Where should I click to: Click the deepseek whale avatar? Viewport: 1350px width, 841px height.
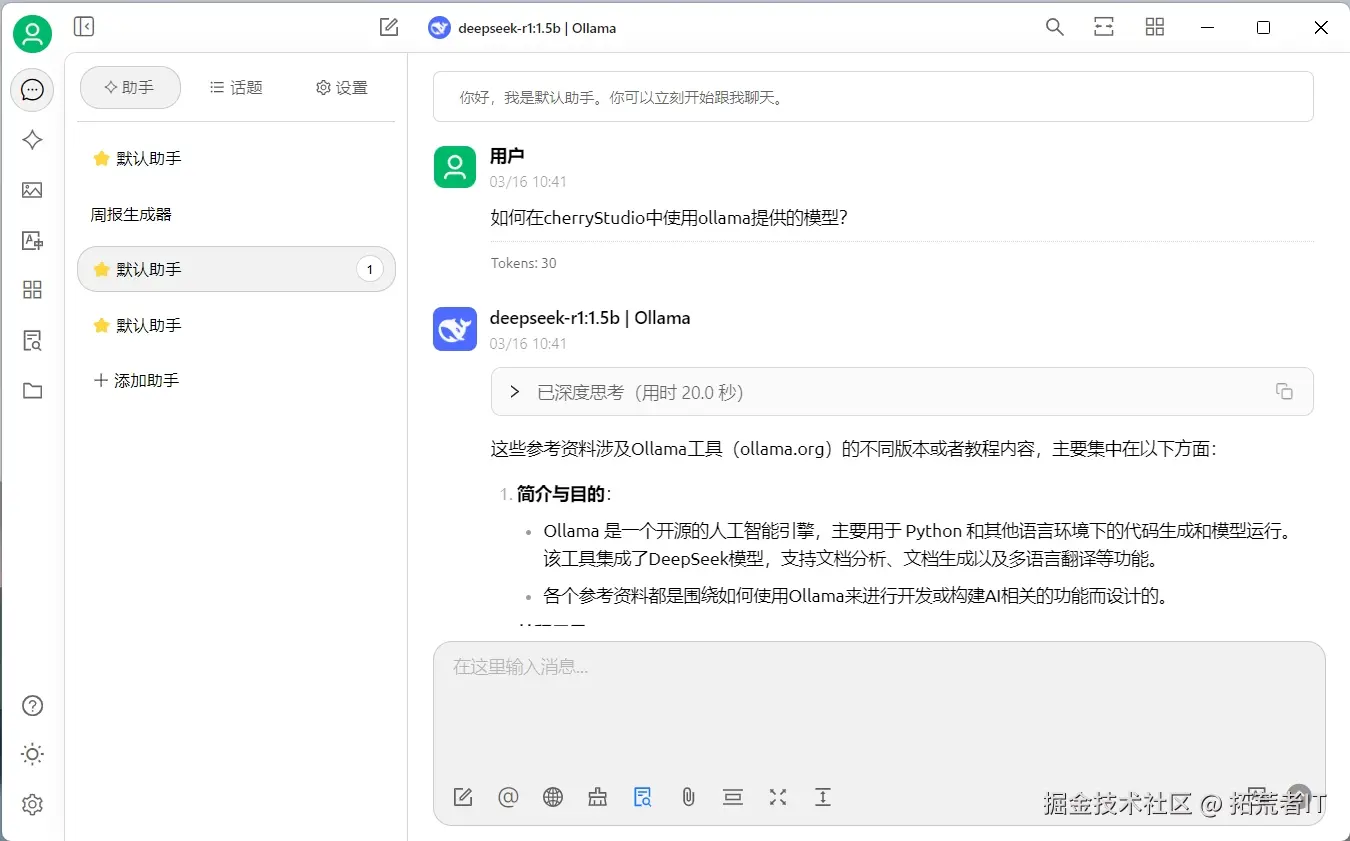tap(455, 329)
